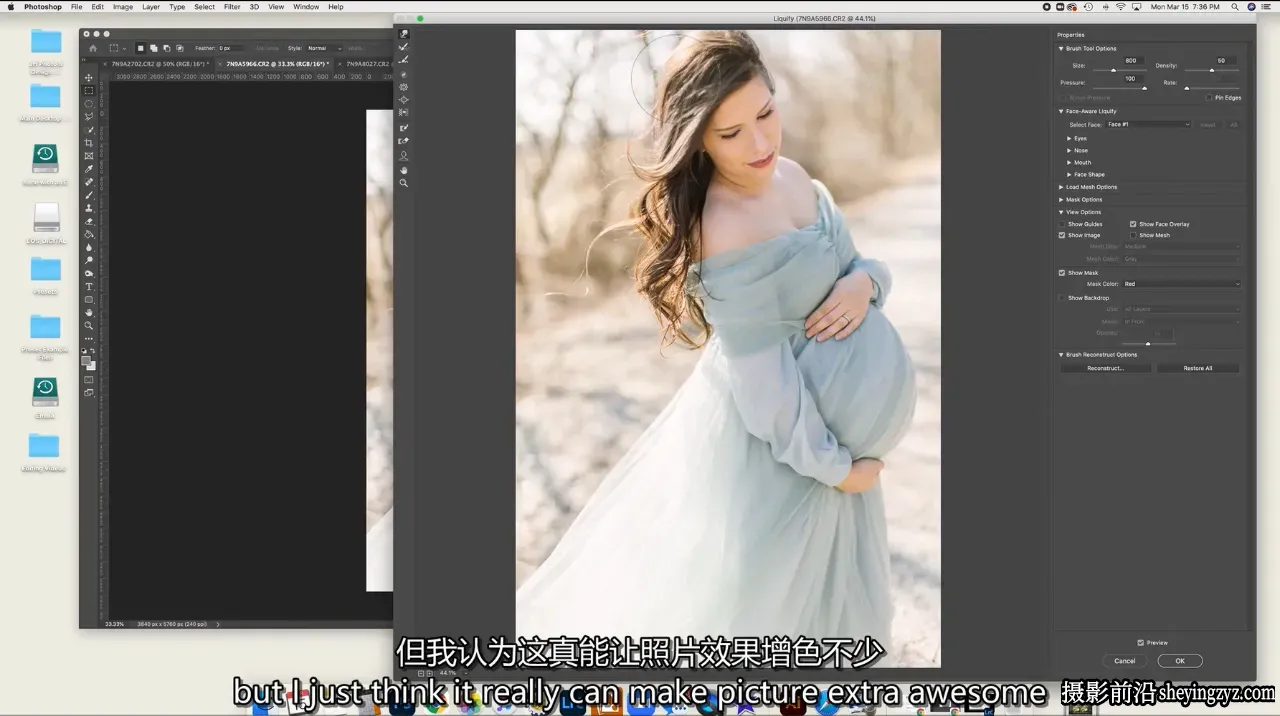Open the Mask Color dropdown
The width and height of the screenshot is (1280, 716).
1181,284
